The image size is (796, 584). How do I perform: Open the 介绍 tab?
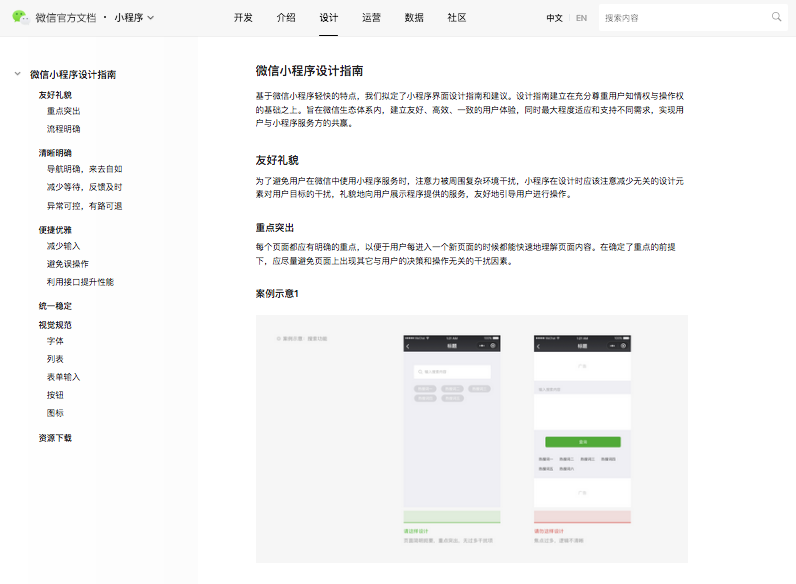click(x=286, y=18)
